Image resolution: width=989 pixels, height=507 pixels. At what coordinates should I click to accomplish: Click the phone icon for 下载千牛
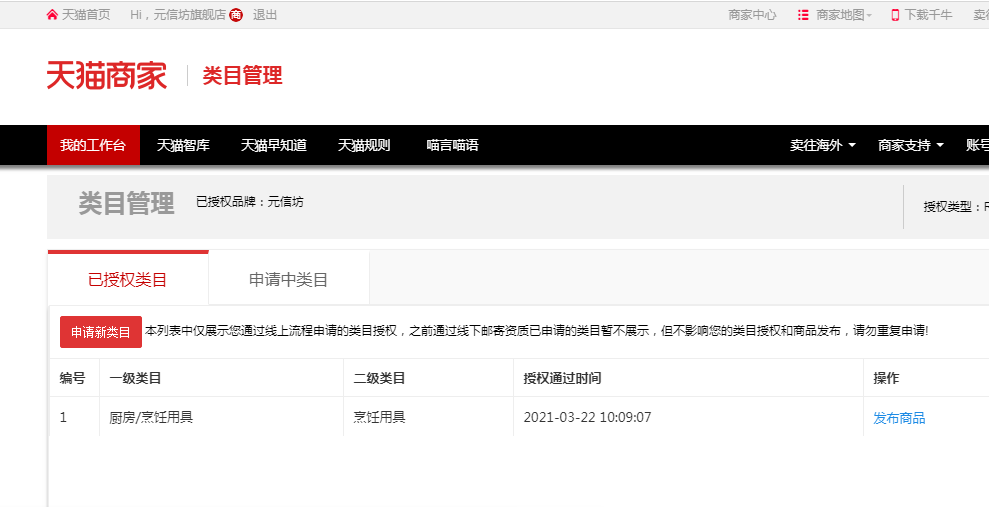click(895, 15)
